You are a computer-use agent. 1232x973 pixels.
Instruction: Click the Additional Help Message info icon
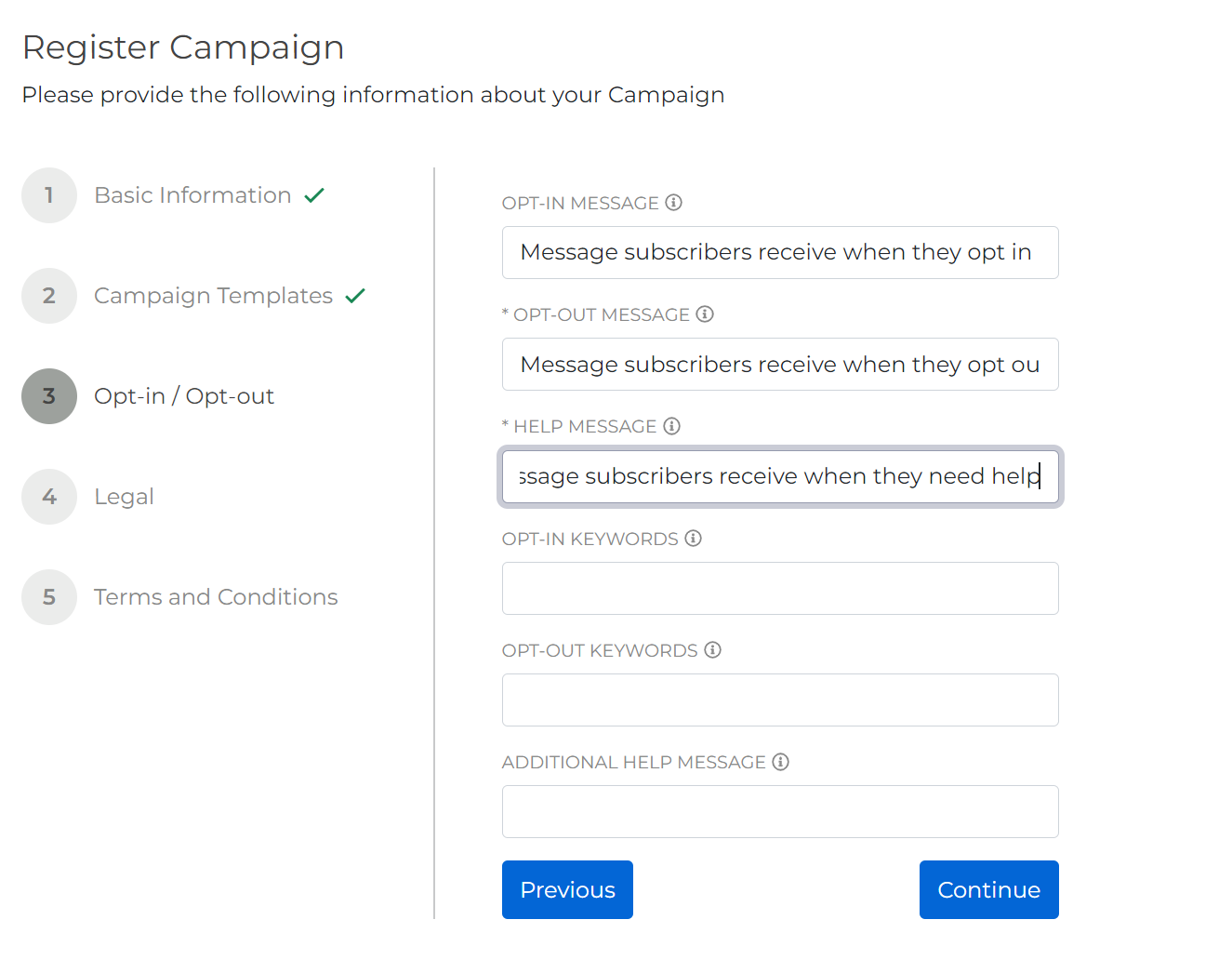point(780,762)
